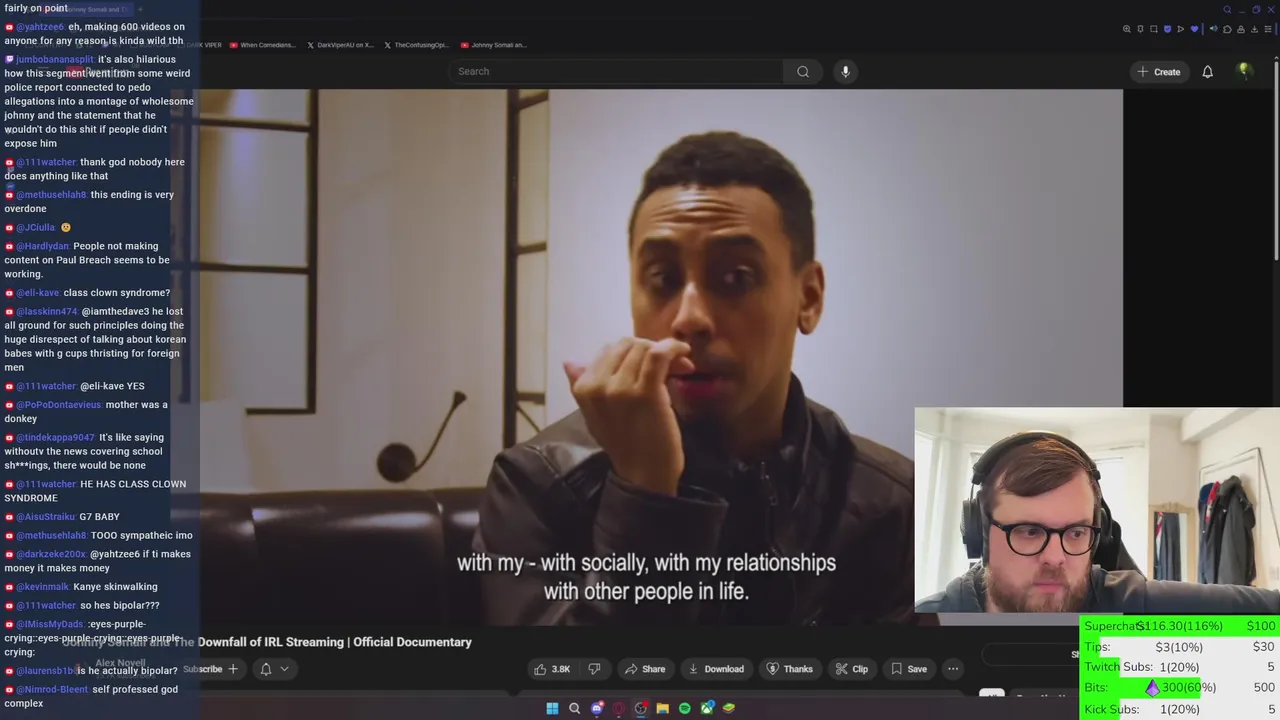Viewport: 1280px width, 720px height.
Task: Activate voice search microphone icon
Action: coord(845,71)
